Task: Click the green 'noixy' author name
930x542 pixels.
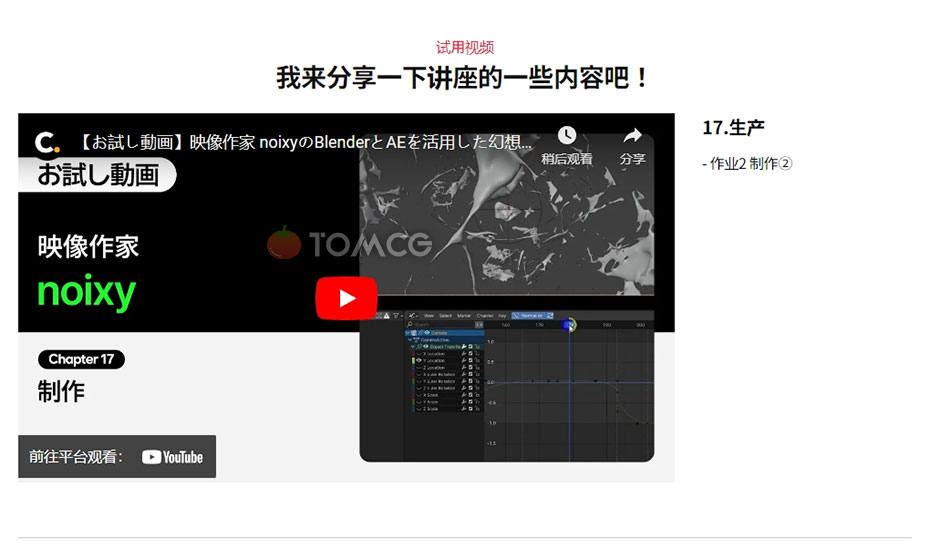Action: (87, 292)
